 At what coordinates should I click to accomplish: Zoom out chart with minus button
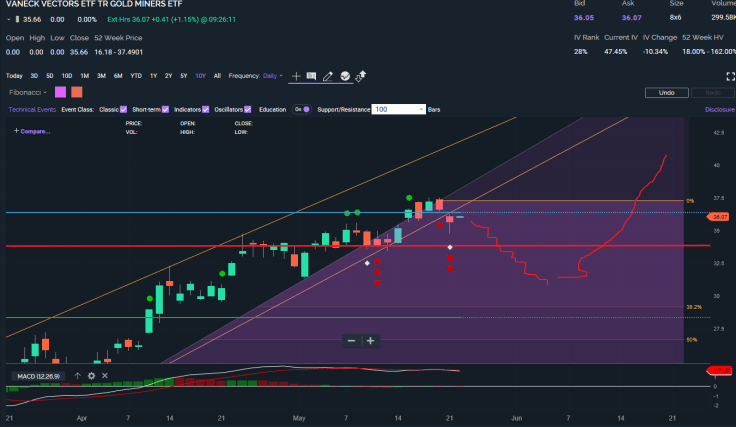pos(352,341)
